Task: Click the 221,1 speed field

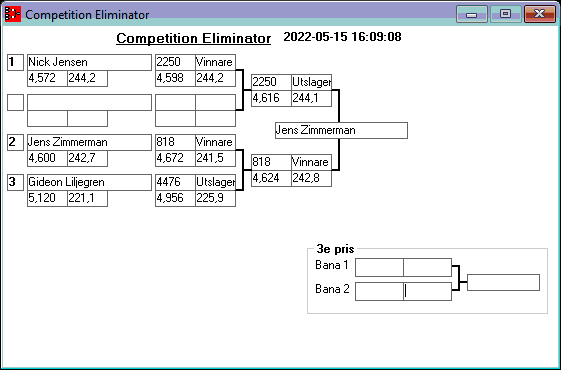Action: coord(87,199)
